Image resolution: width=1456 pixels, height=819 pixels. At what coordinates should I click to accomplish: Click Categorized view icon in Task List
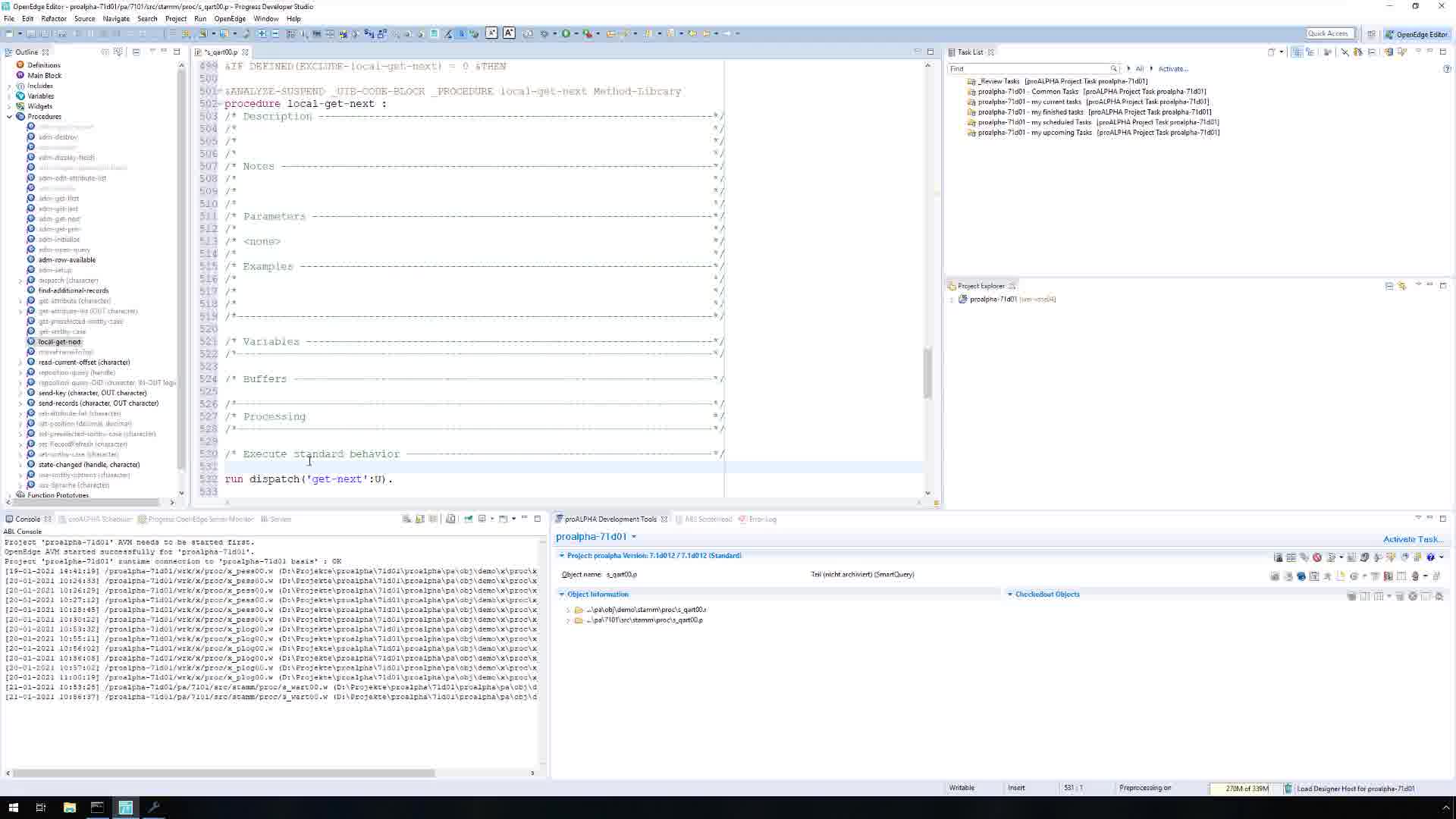pyautogui.click(x=1298, y=52)
